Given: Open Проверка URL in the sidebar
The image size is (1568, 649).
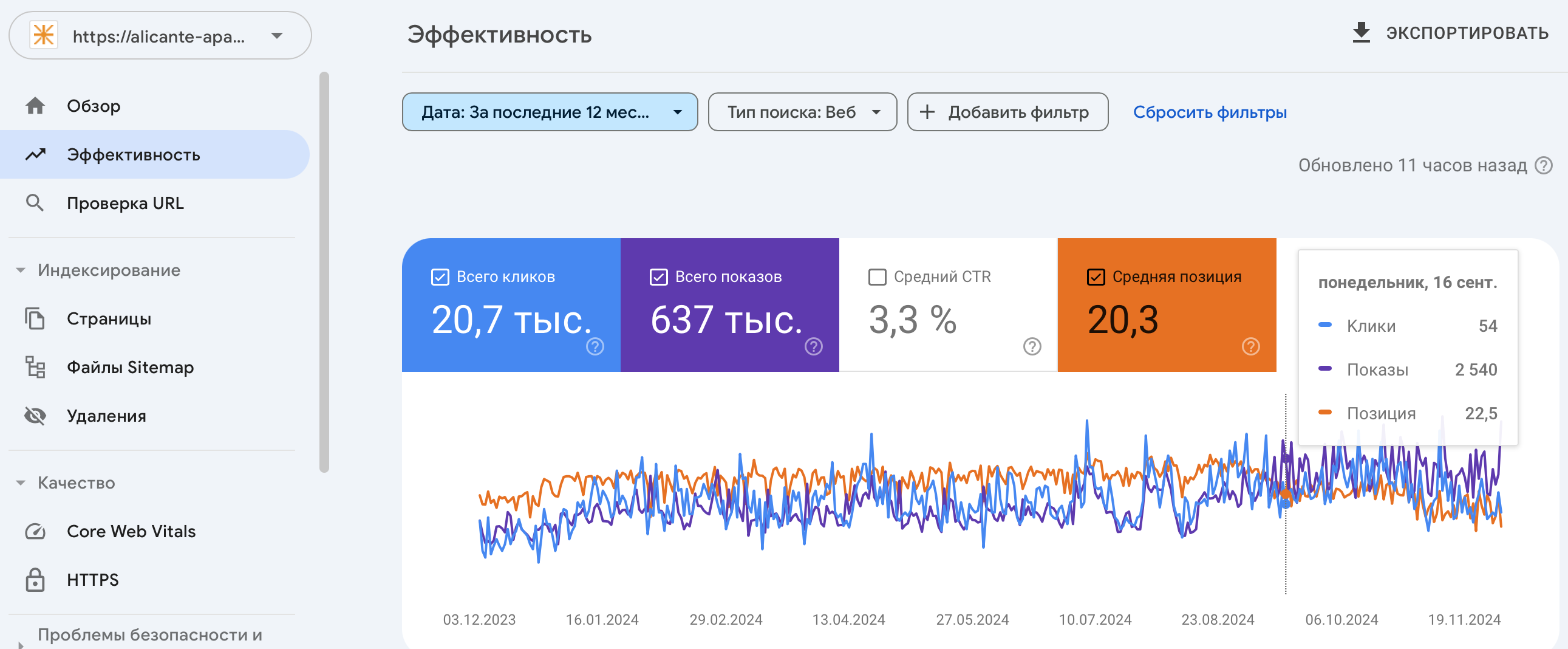Looking at the screenshot, I should (x=155, y=204).
